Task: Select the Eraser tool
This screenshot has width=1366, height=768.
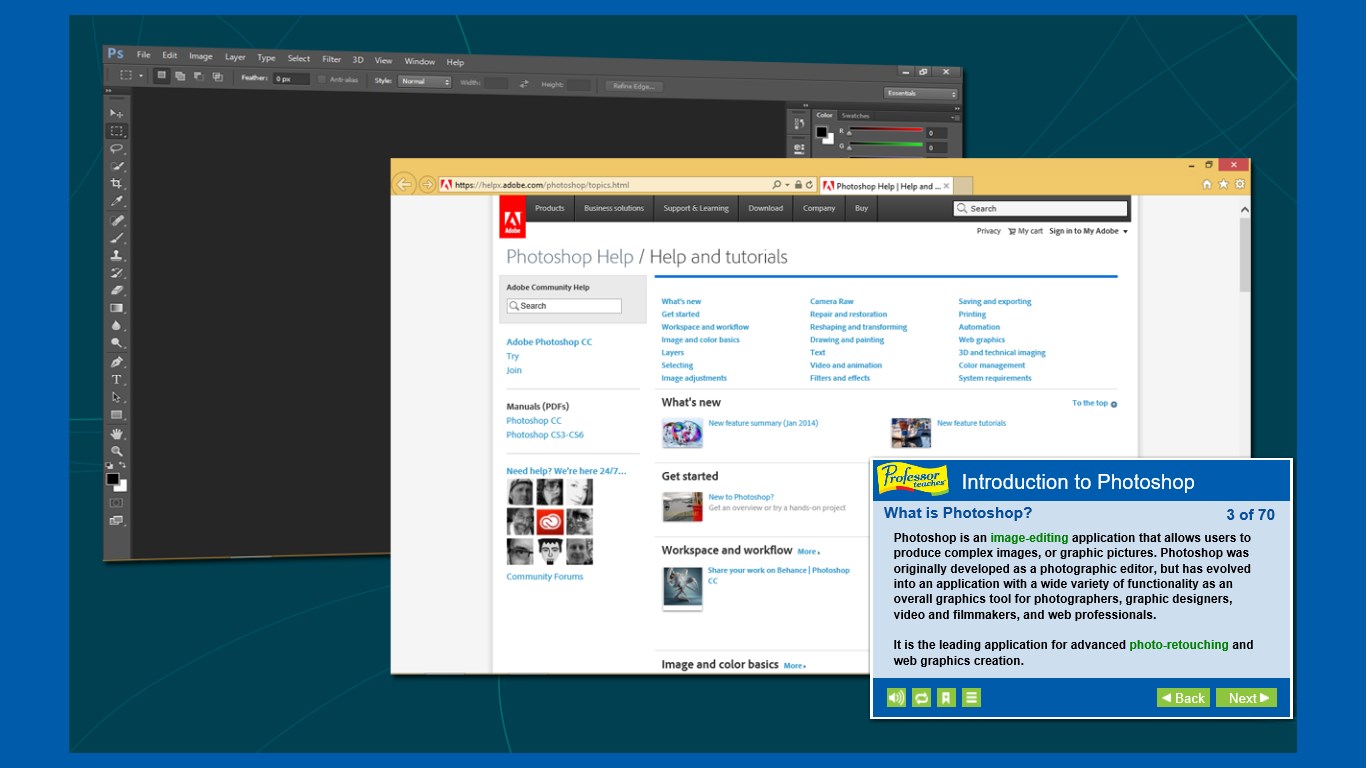Action: 117,290
